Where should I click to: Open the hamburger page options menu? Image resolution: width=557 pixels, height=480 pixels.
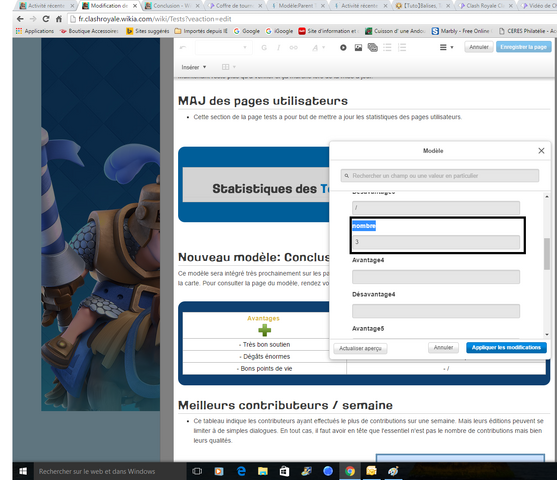pyautogui.click(x=447, y=47)
